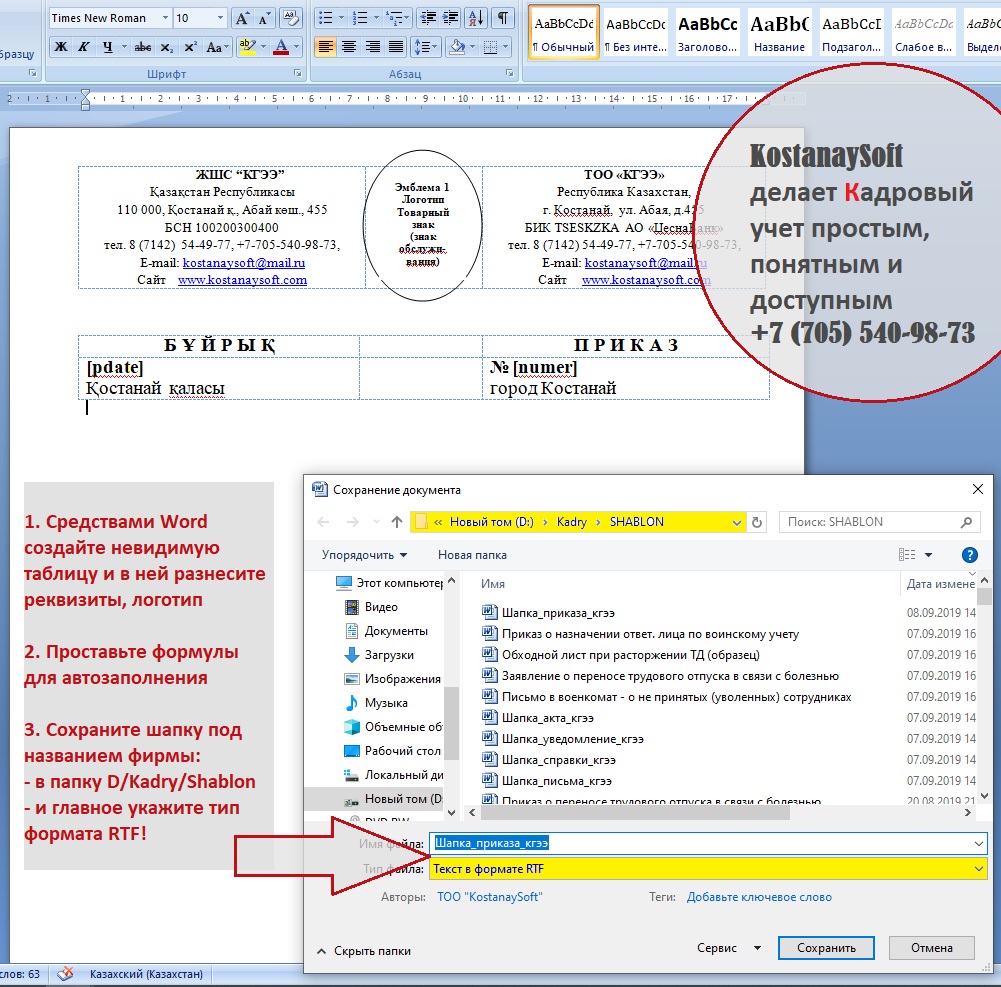
Task: Click the multilevel list icon
Action: coord(395,18)
